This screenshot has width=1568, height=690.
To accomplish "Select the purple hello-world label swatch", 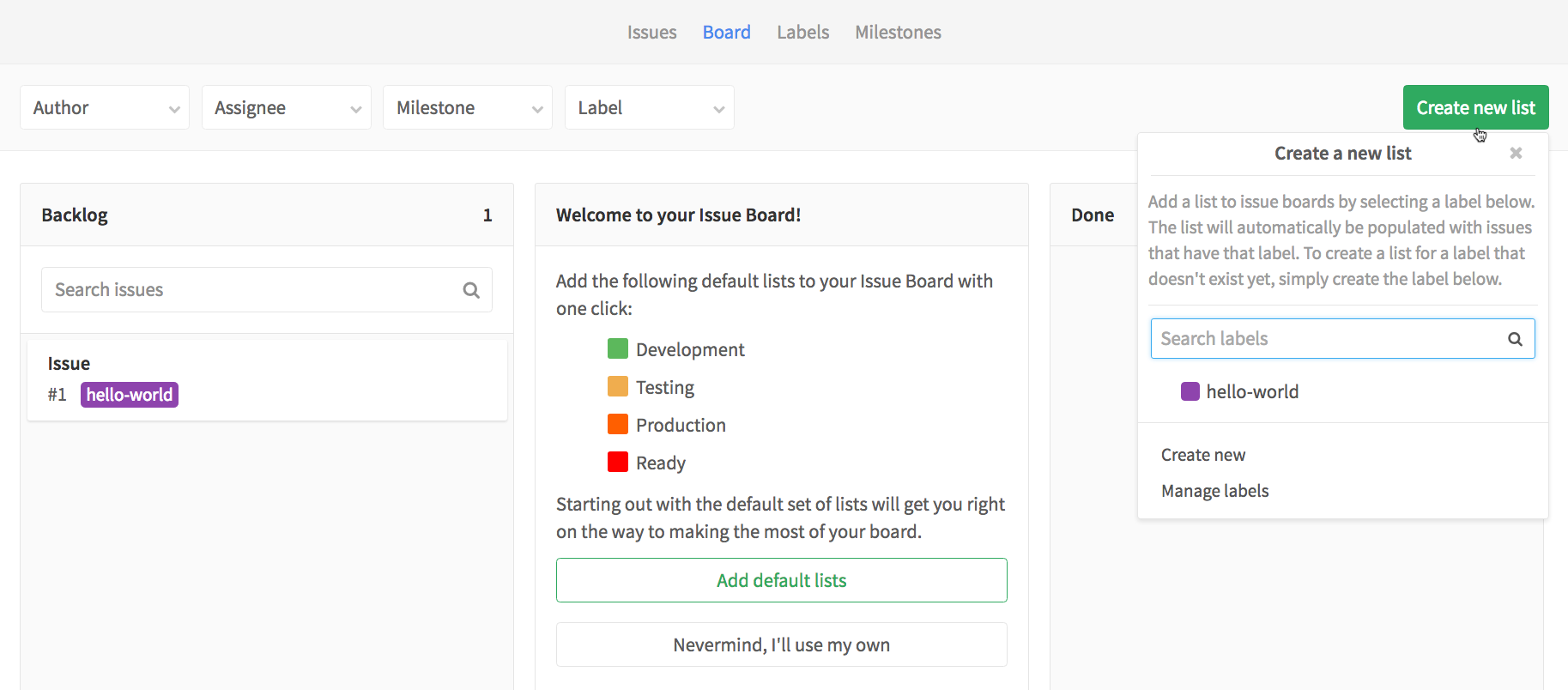I will pos(1190,391).
